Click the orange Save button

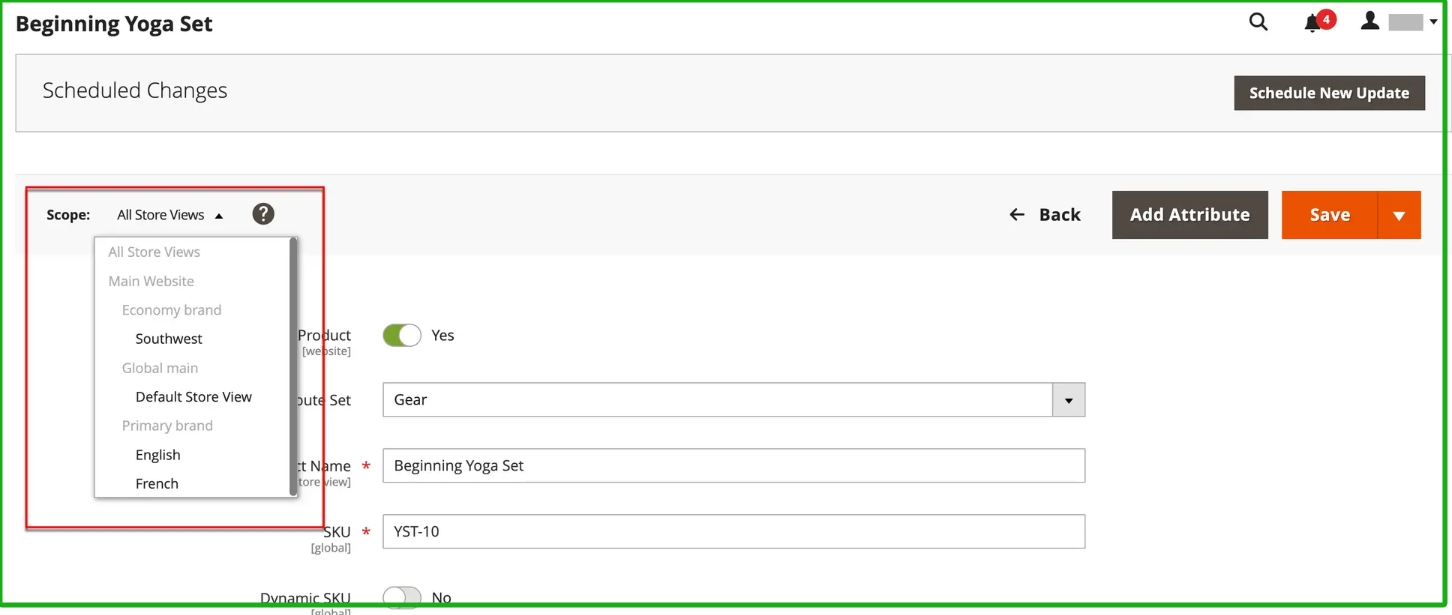point(1329,215)
